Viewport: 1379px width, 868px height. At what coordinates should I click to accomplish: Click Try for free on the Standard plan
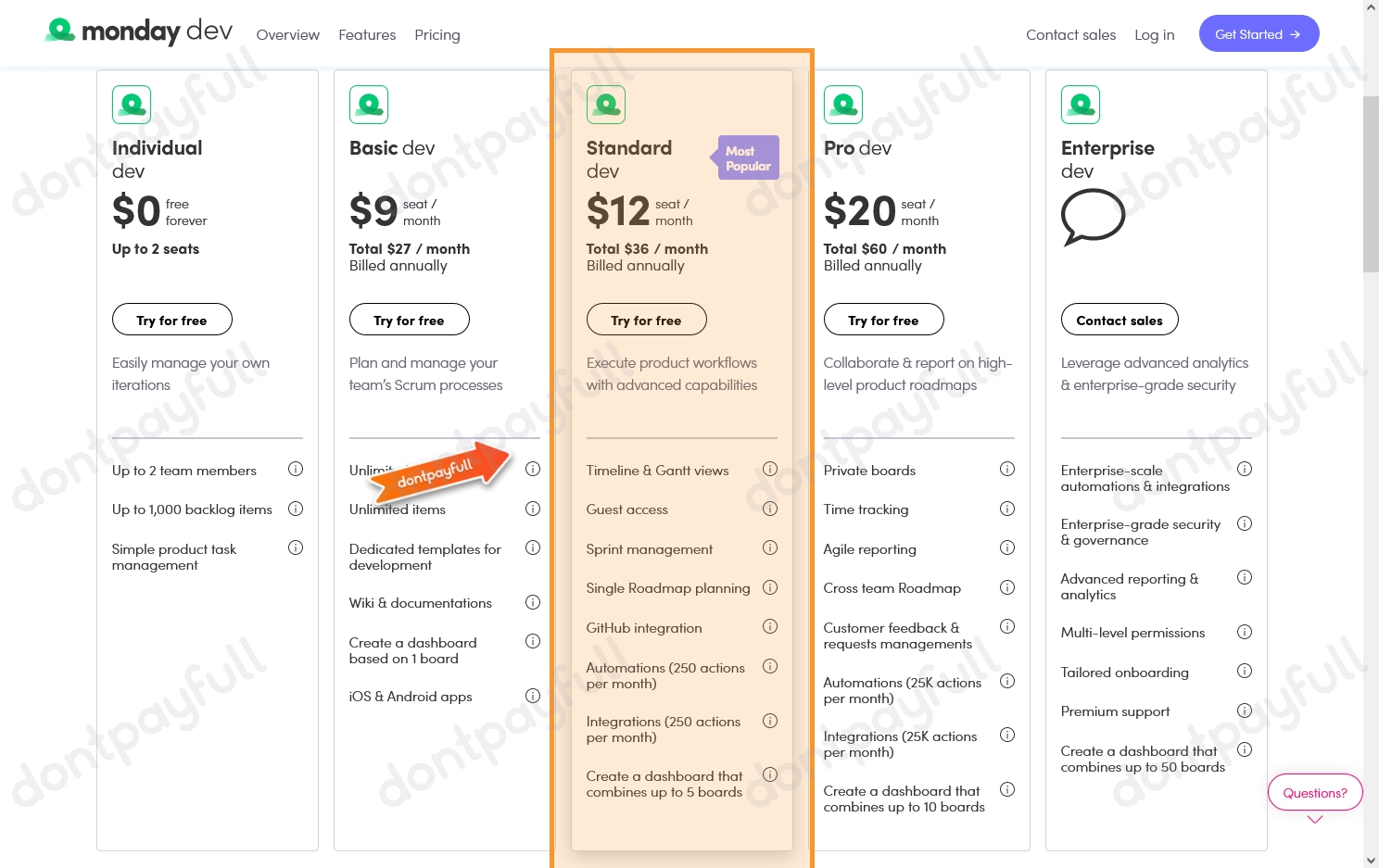(646, 319)
